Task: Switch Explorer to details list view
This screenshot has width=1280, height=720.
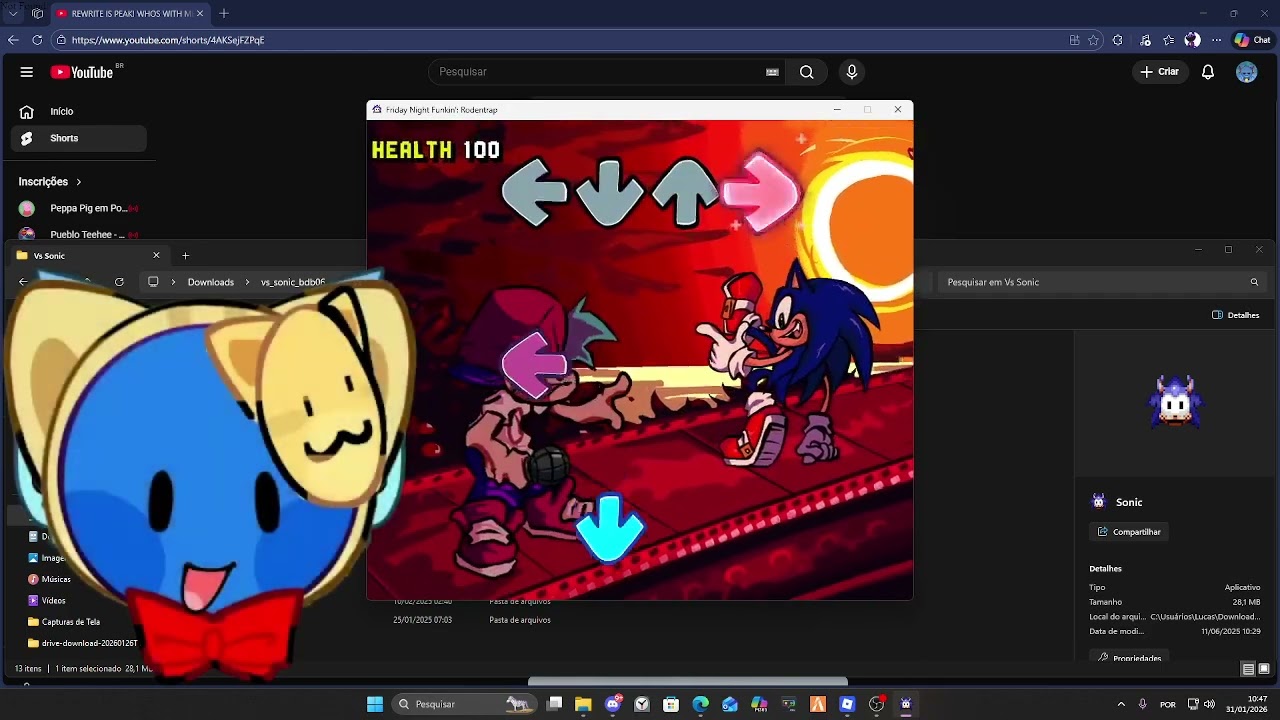Action: (x=1248, y=669)
